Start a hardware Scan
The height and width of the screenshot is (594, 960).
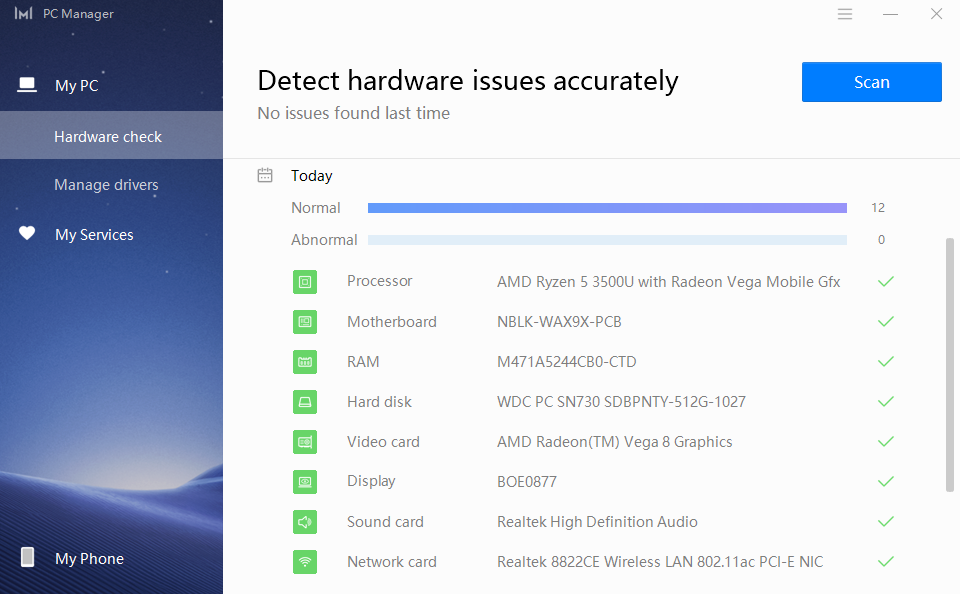click(x=871, y=82)
